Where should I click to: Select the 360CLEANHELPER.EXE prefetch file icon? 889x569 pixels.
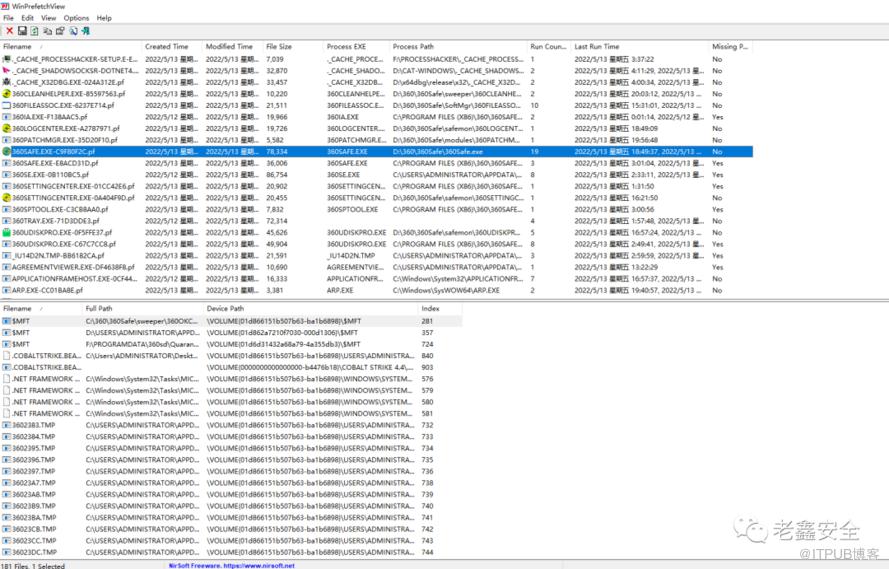click(6, 94)
